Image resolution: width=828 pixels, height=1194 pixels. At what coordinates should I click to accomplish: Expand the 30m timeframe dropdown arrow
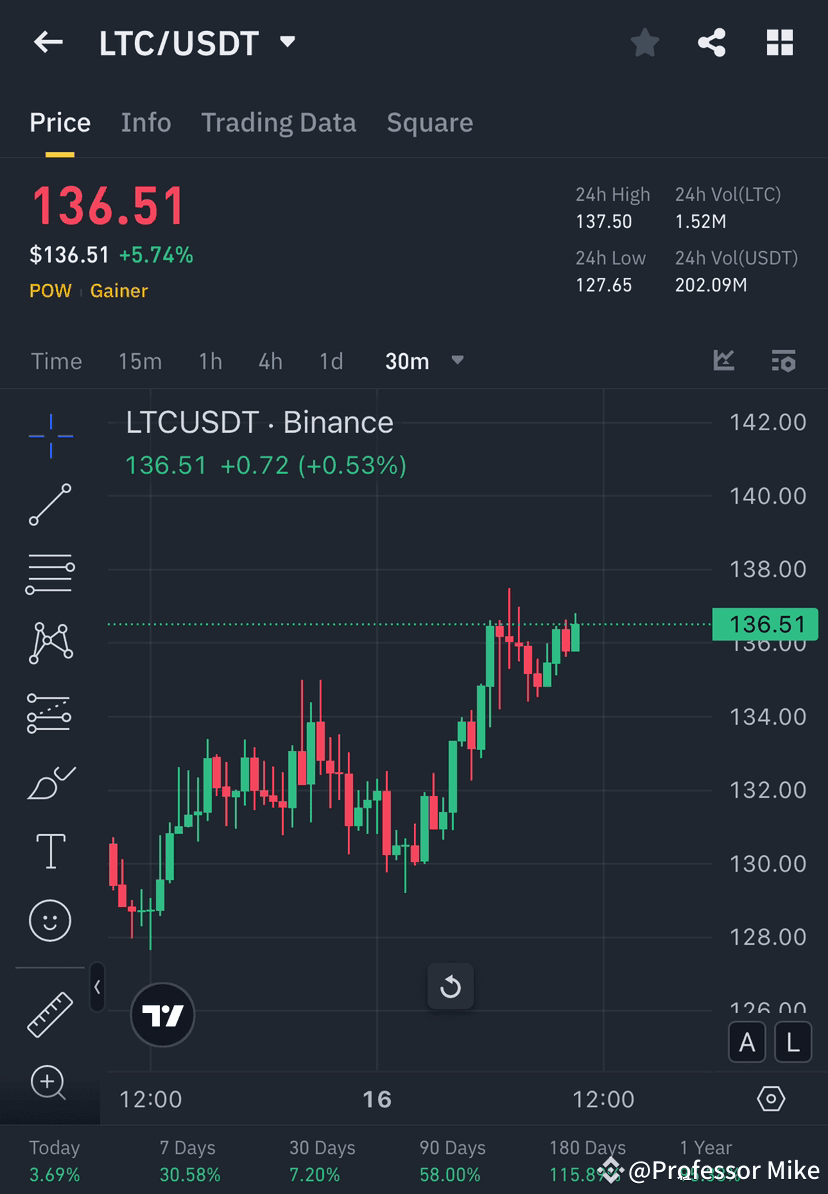(x=457, y=361)
